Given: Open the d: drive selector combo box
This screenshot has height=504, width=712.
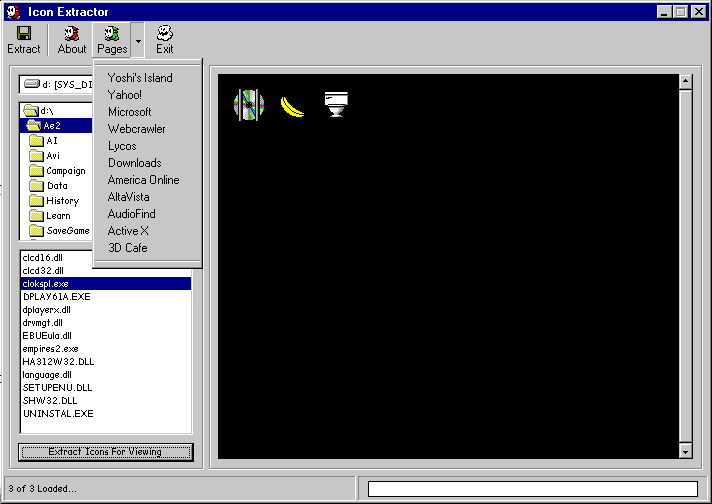Looking at the screenshot, I should click(x=58, y=85).
